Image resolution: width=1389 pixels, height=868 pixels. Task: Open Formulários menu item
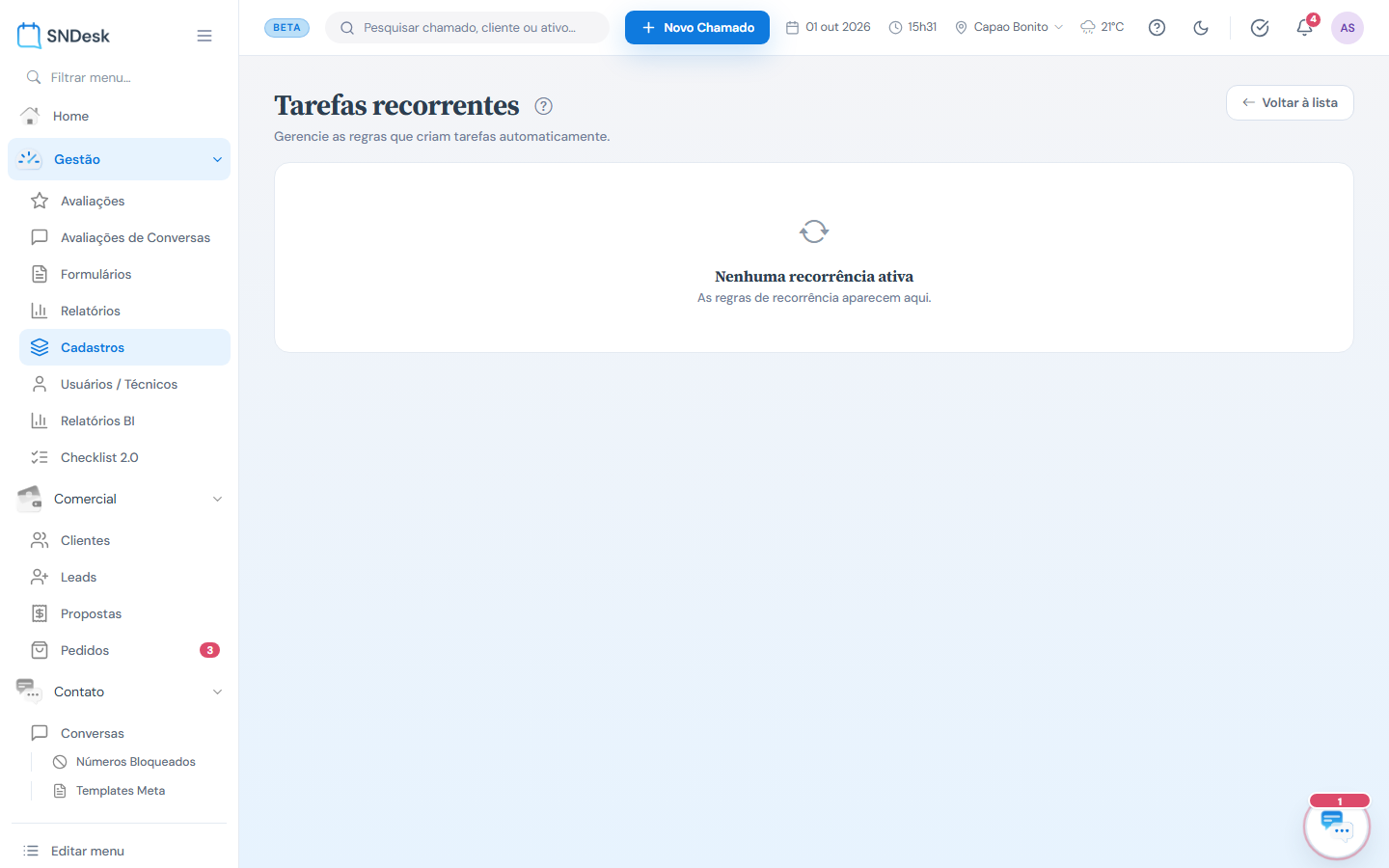(x=125, y=274)
